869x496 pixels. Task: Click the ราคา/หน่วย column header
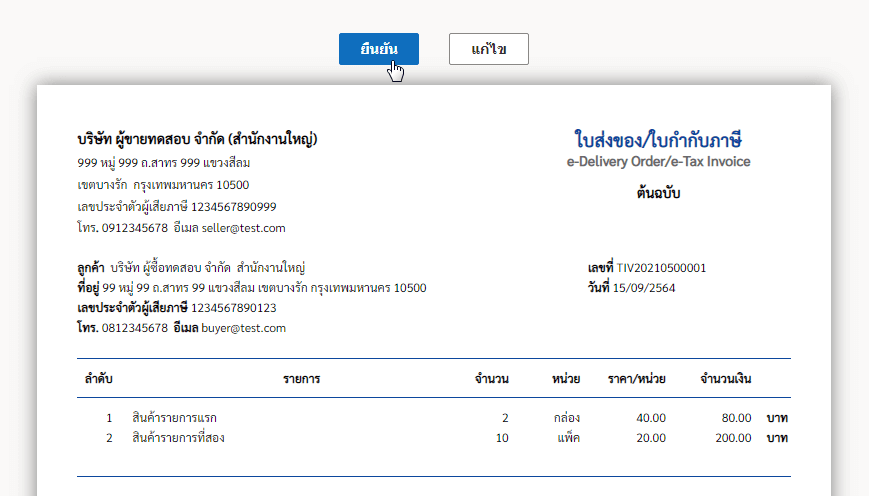(x=636, y=379)
